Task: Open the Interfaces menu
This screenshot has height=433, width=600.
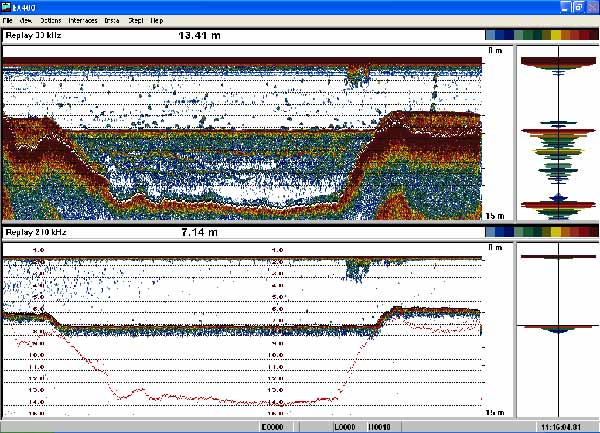Action: click(x=83, y=21)
